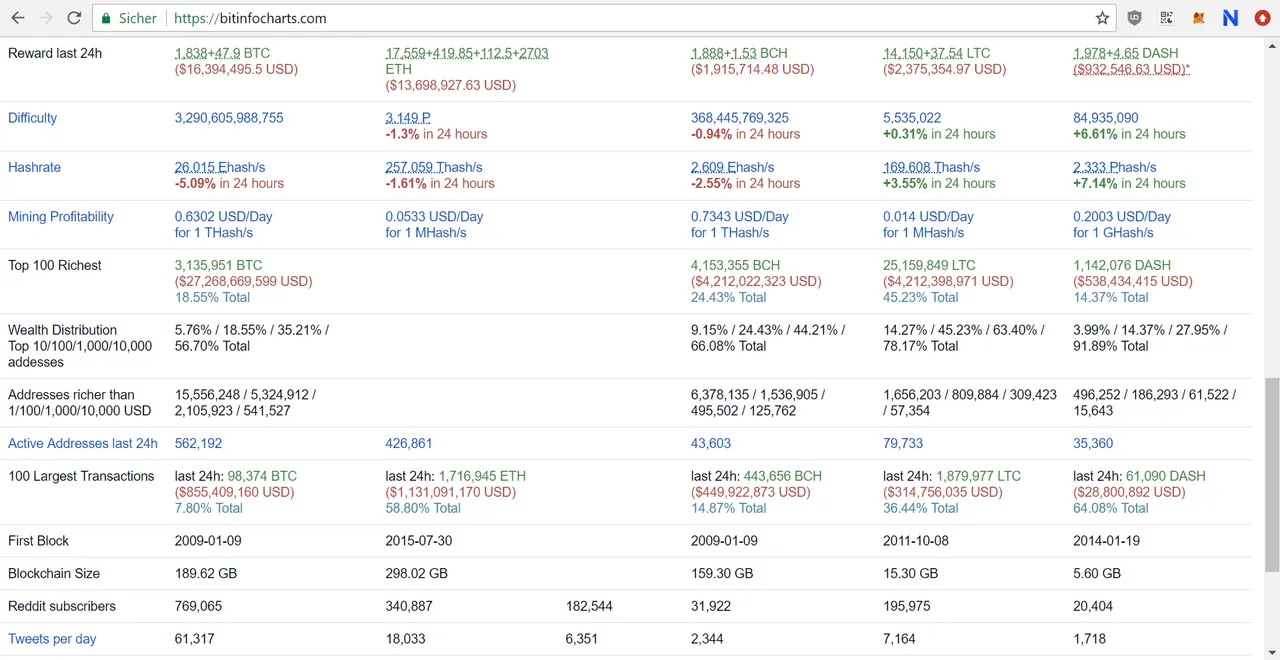Screen dimensions: 1280x660
Task: Bookmark the page with the star icon
Action: tap(1102, 18)
